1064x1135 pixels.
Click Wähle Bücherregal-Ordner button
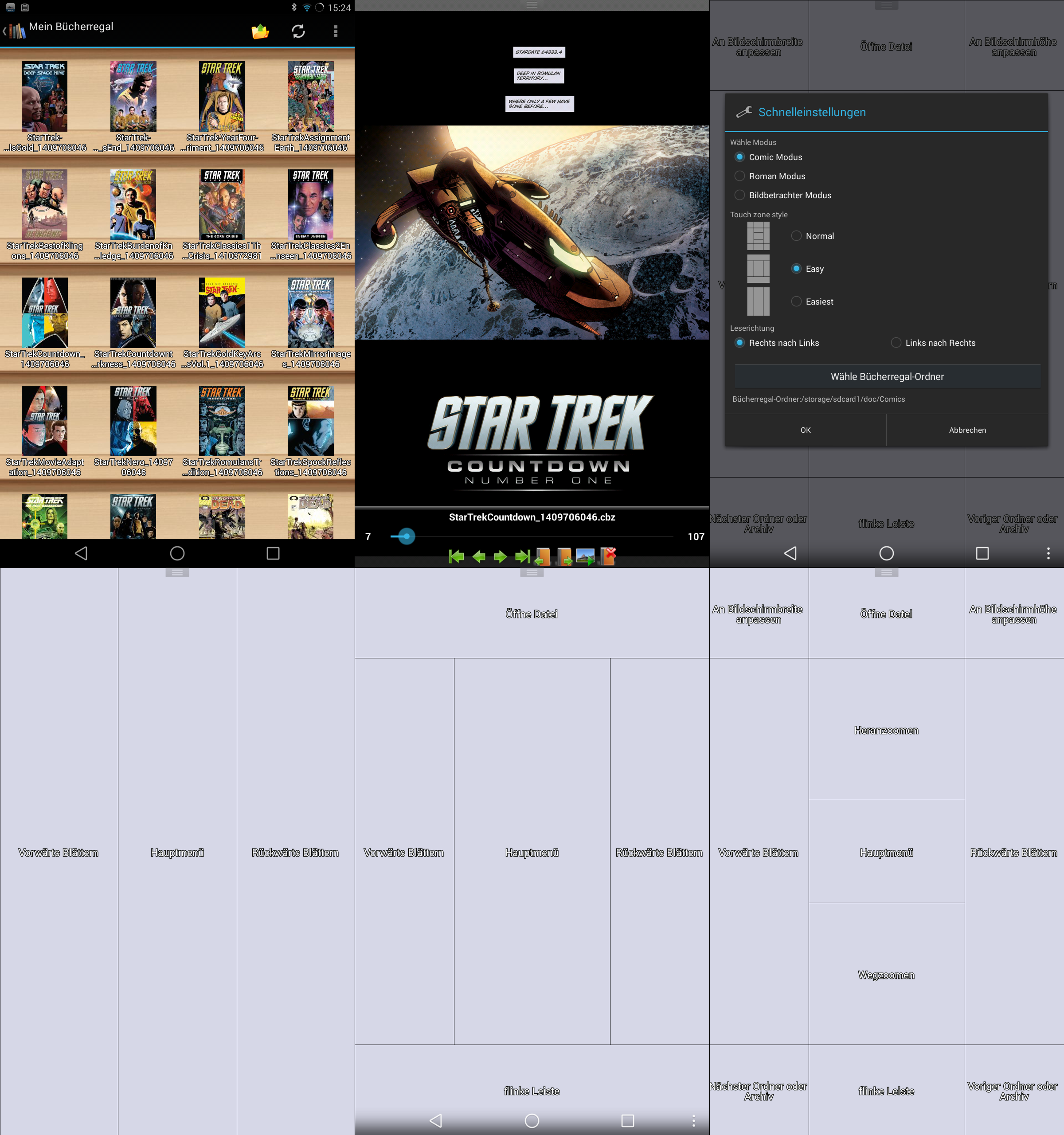pyautogui.click(x=887, y=377)
